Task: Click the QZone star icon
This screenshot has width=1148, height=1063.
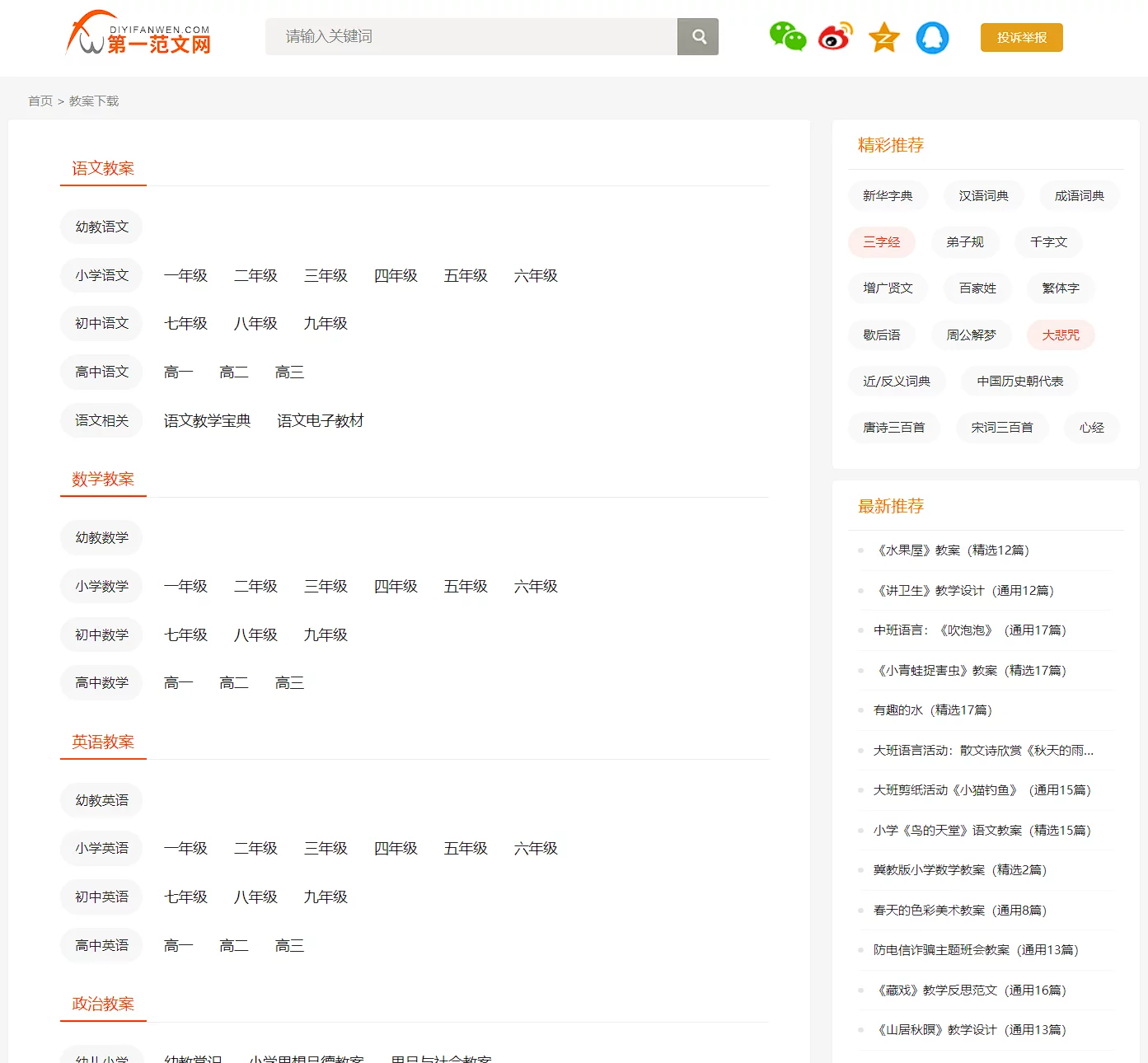Action: click(x=883, y=37)
